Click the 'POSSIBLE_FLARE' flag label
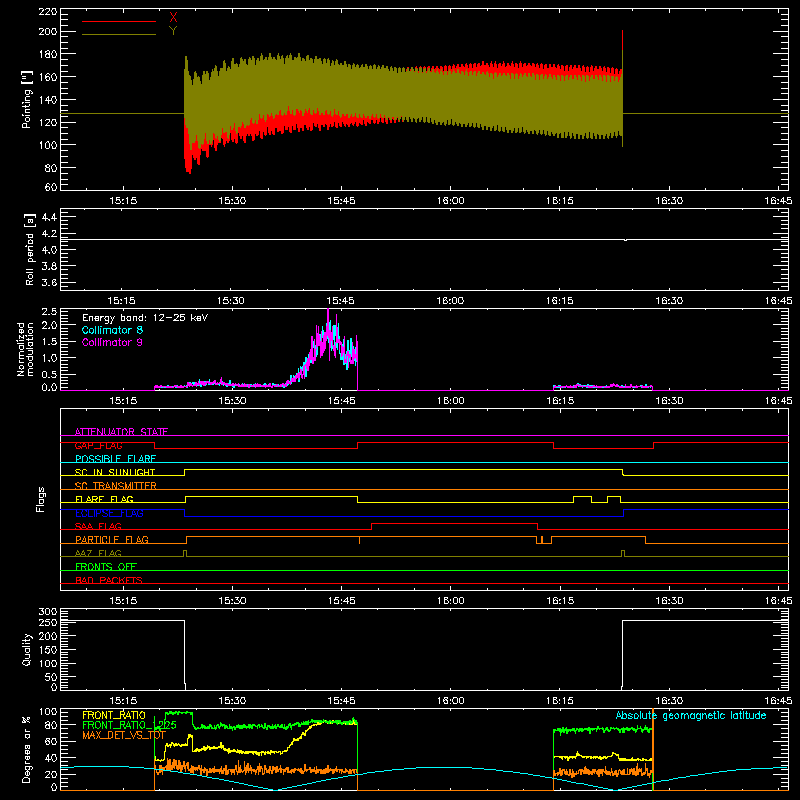 115,459
